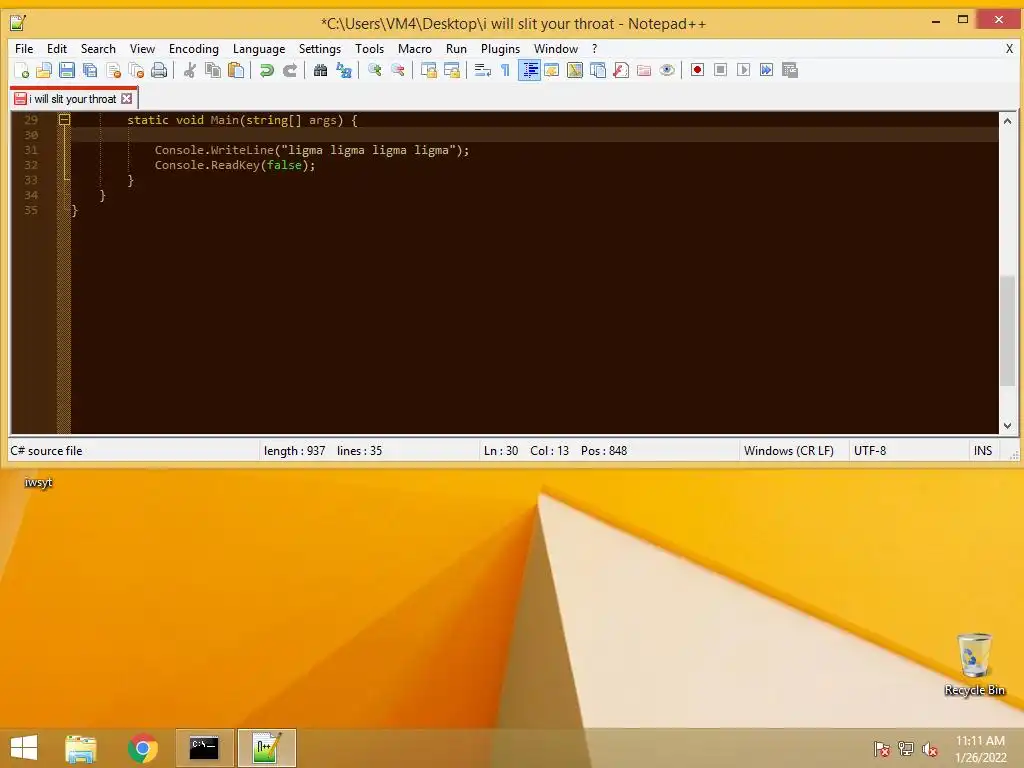
Task: Click the vertical scrollbar thumb in the editor
Action: point(1007,330)
